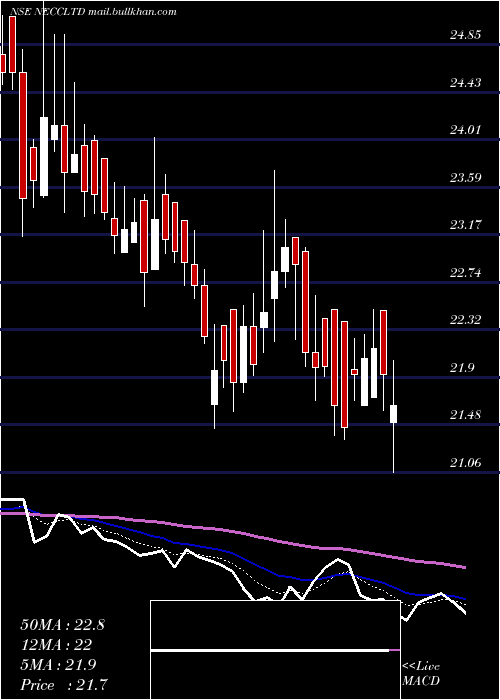
Task: Click the 21.48 price axis label
Action: [466, 415]
